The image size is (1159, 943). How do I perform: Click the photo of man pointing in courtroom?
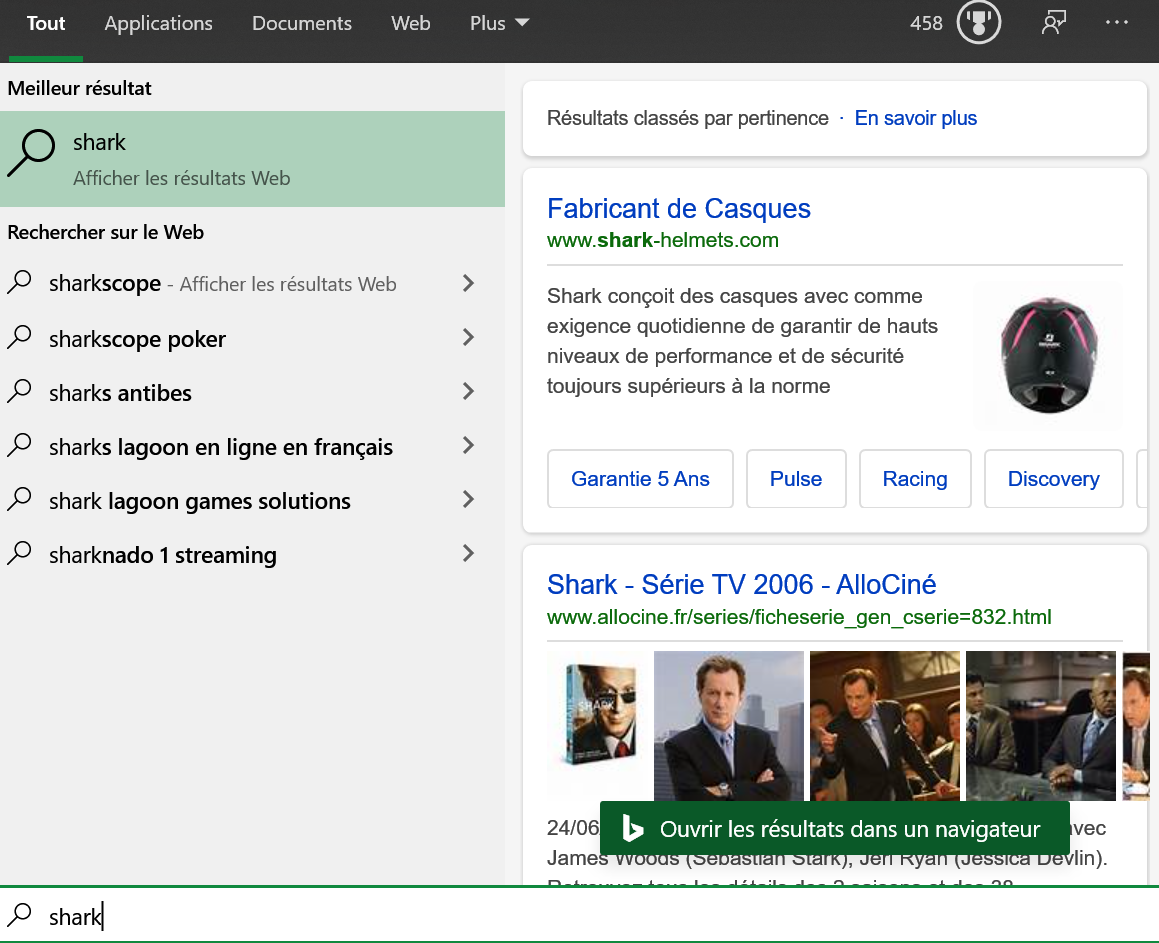(885, 725)
